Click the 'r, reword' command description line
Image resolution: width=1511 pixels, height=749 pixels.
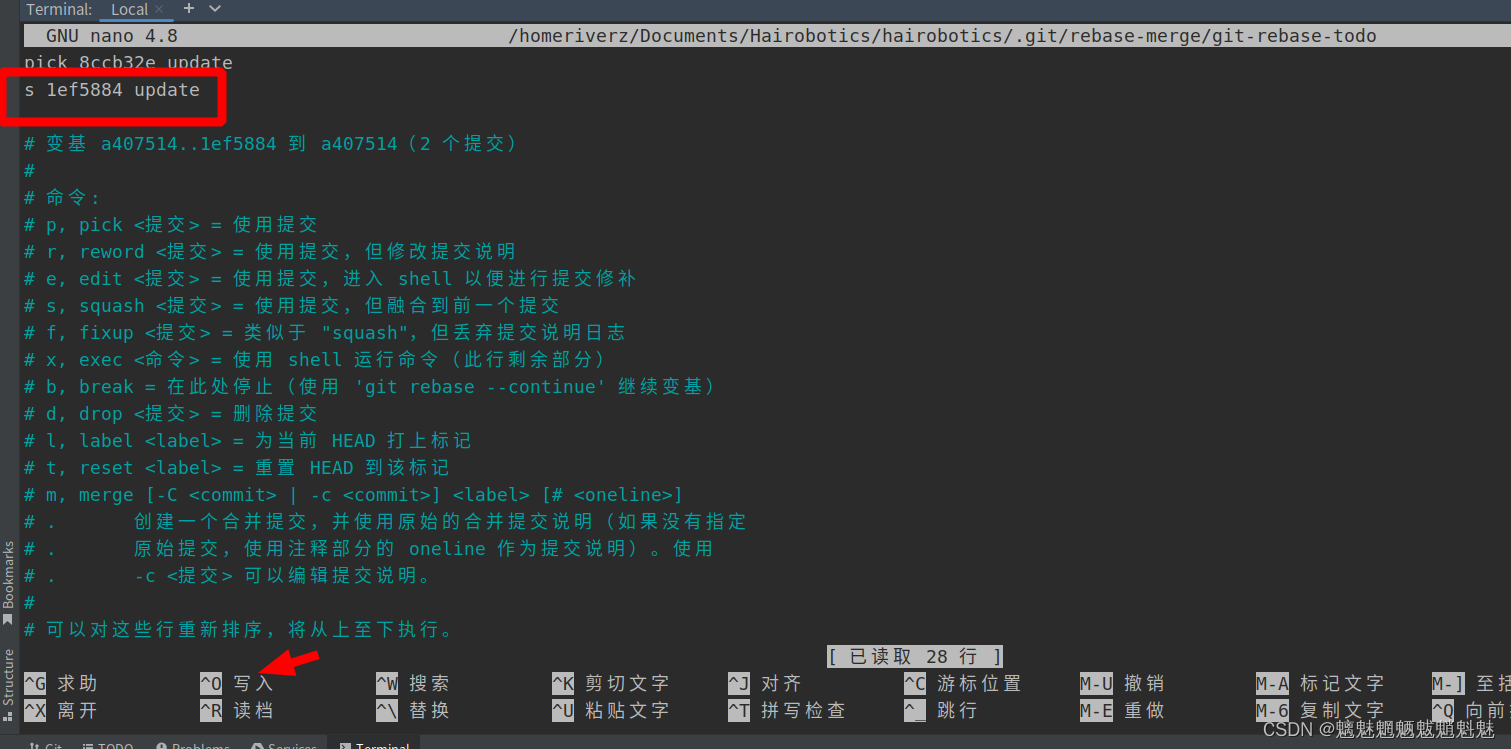click(x=270, y=252)
